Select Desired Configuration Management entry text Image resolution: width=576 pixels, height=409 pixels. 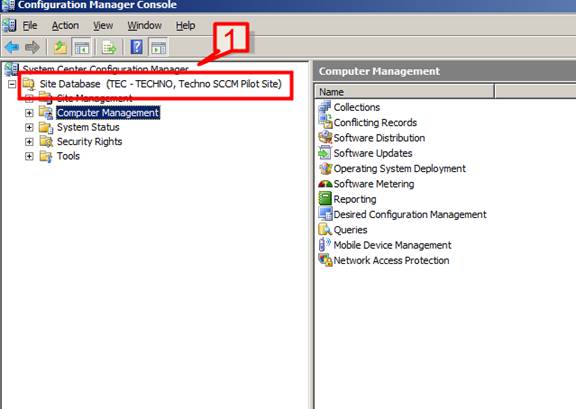pyautogui.click(x=410, y=214)
